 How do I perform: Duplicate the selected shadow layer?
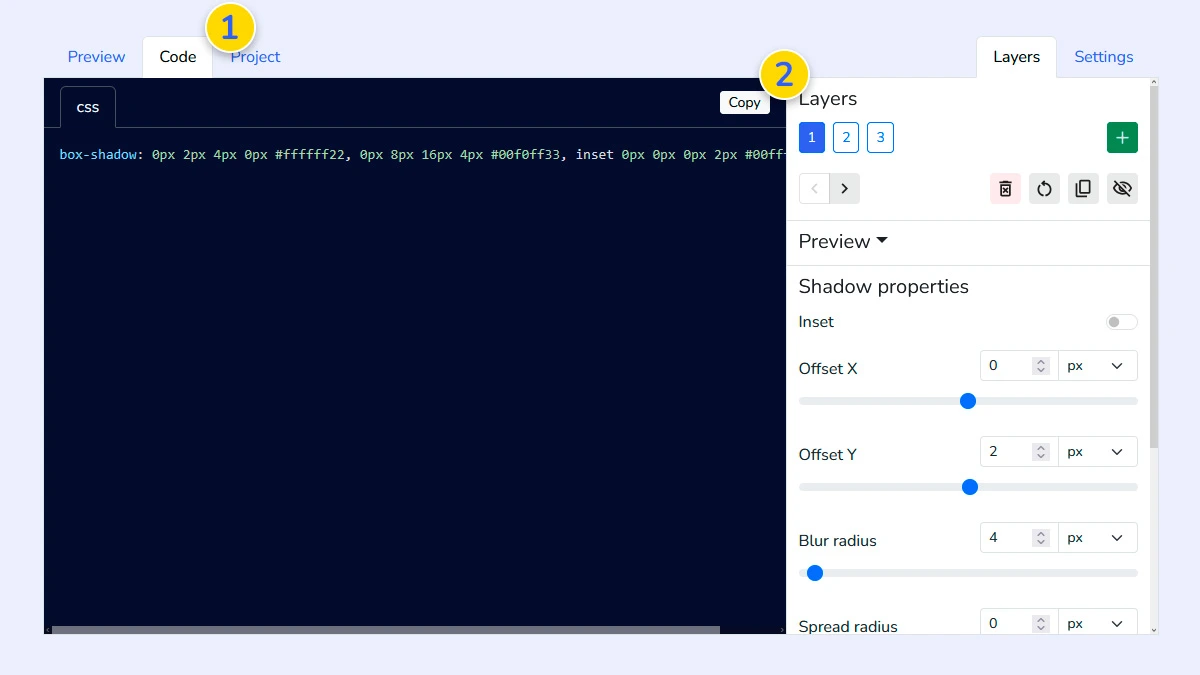1083,188
